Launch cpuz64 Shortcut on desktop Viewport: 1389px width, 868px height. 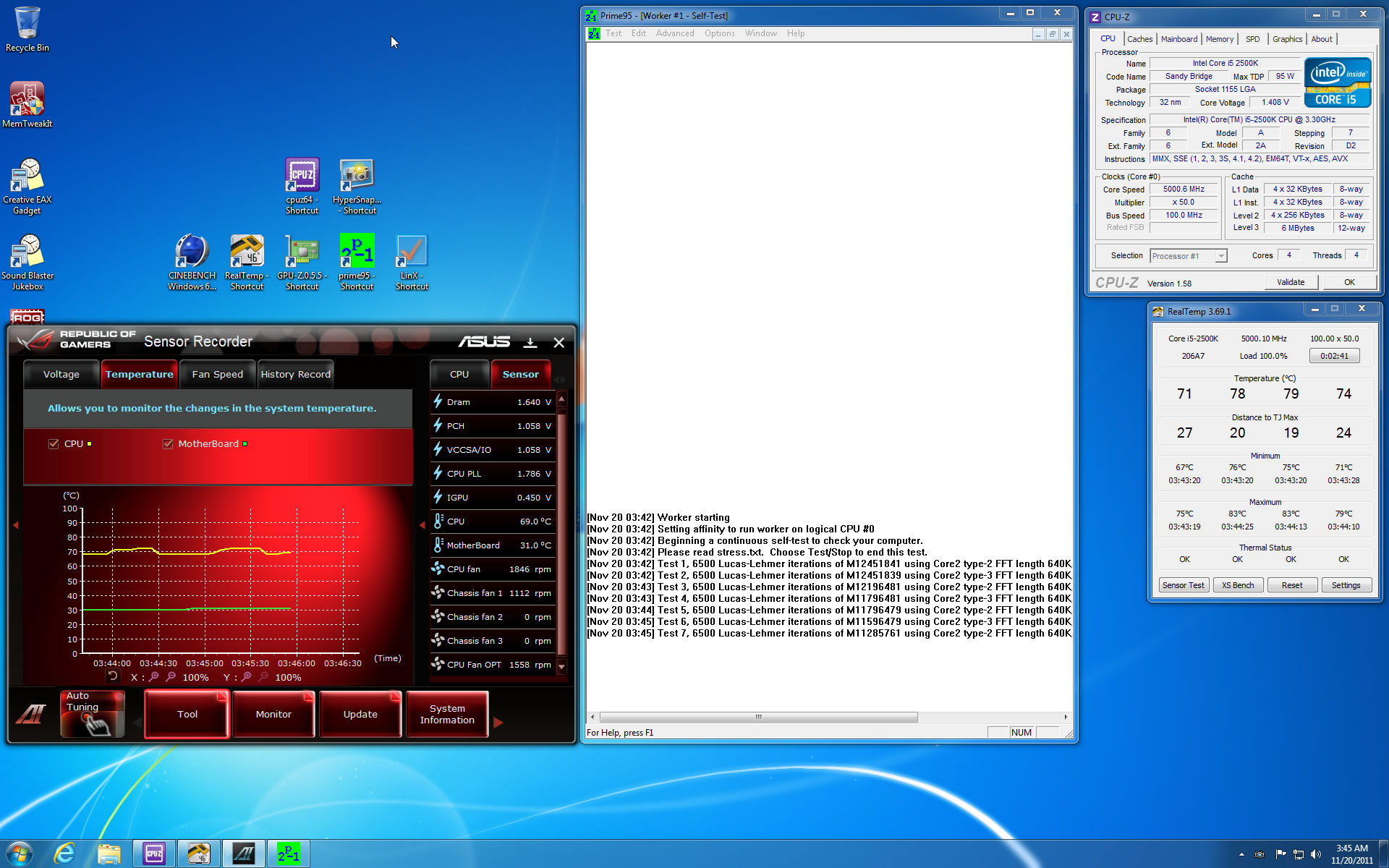pyautogui.click(x=302, y=186)
